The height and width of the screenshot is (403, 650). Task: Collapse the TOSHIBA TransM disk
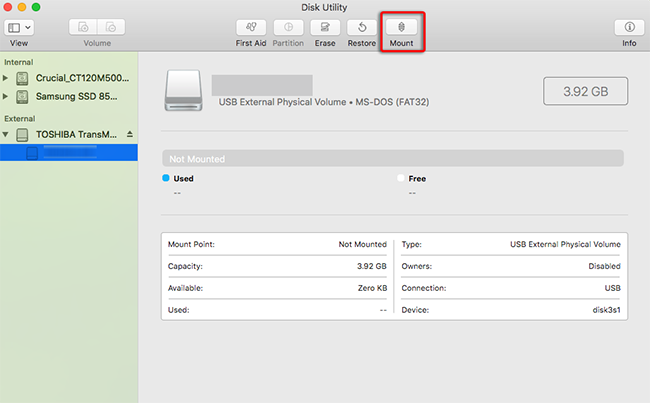click(x=5, y=134)
